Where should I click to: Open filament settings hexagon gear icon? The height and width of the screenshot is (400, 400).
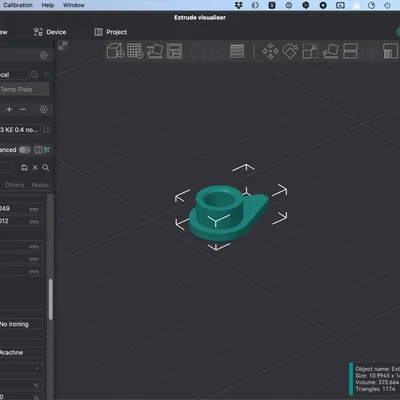point(44,109)
